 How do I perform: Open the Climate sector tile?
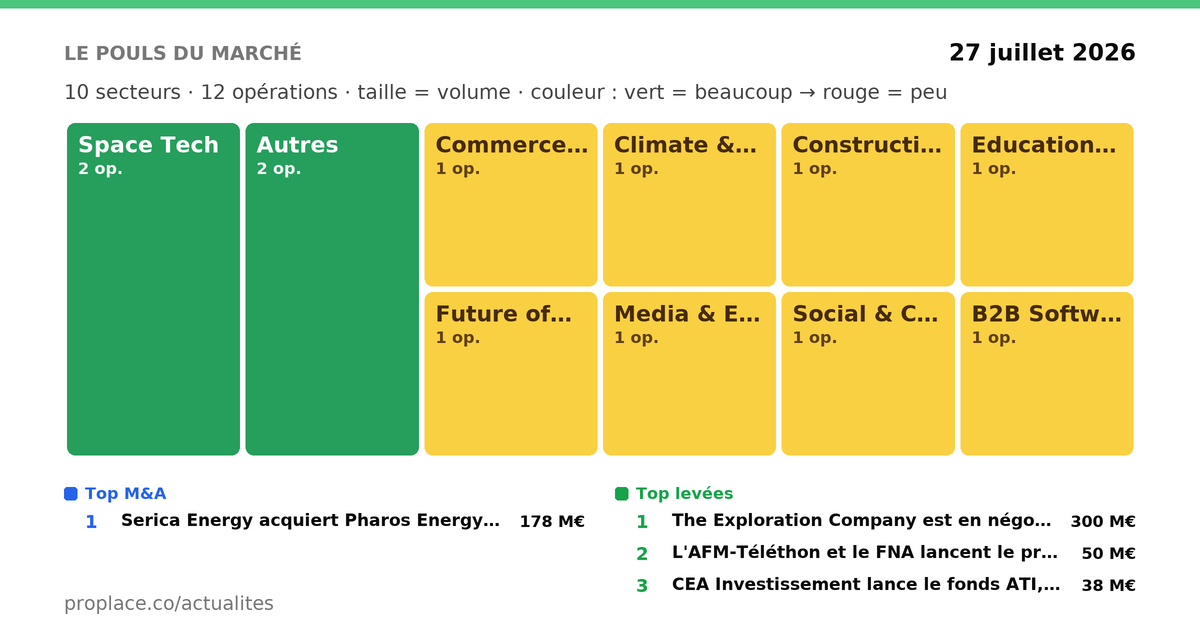(x=689, y=205)
